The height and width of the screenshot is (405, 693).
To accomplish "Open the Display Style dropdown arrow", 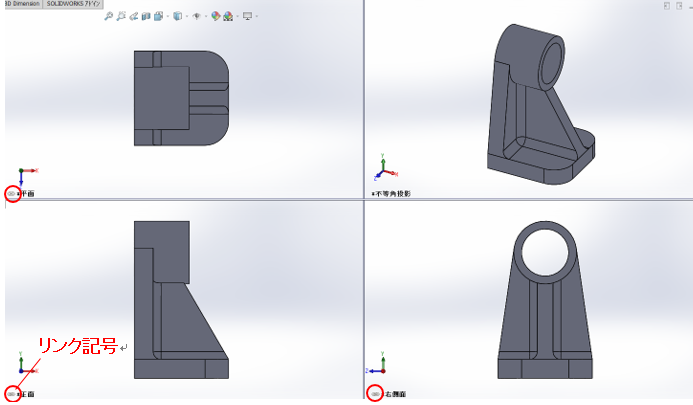I will (187, 16).
